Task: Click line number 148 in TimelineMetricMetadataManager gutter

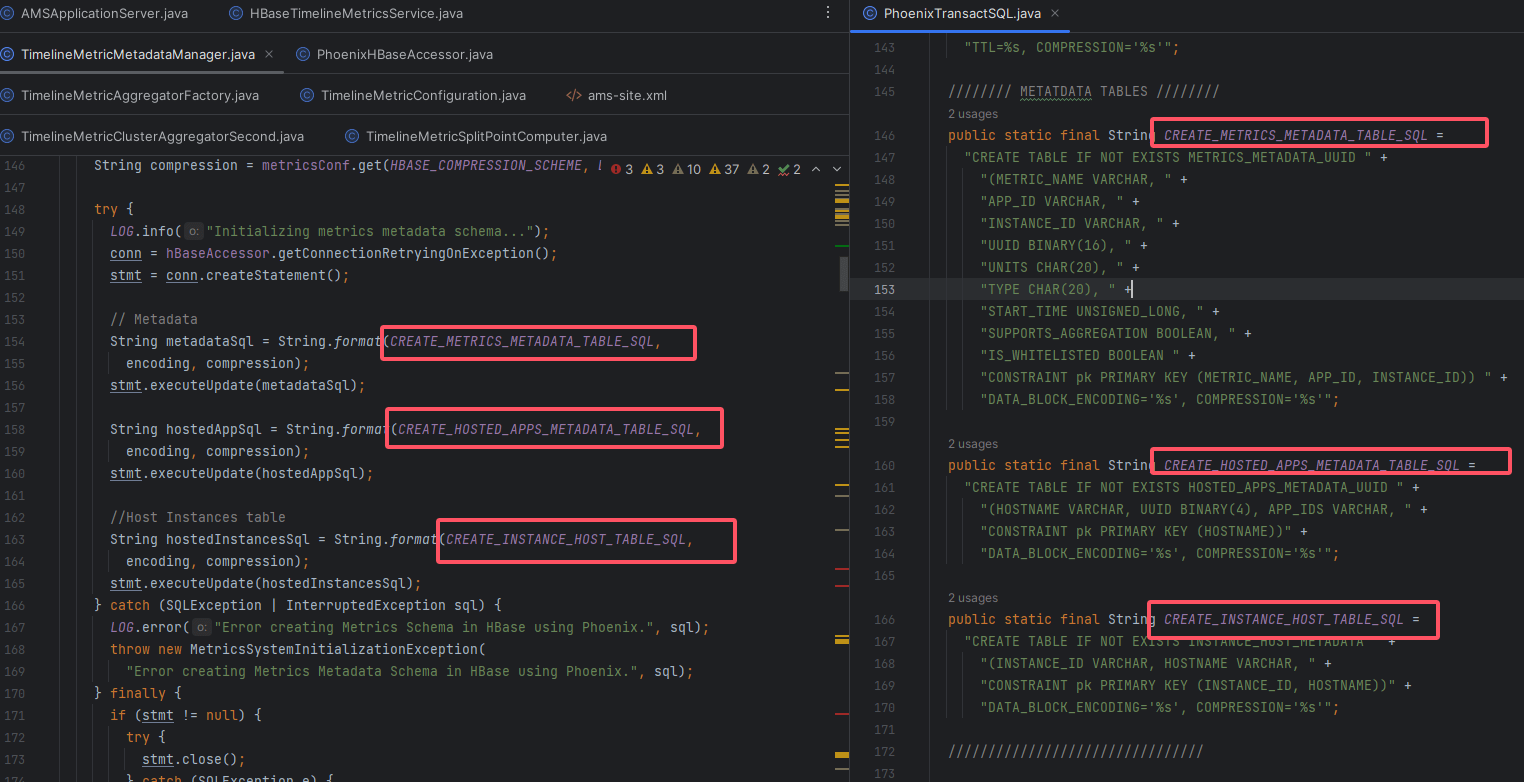Action: click(14, 209)
